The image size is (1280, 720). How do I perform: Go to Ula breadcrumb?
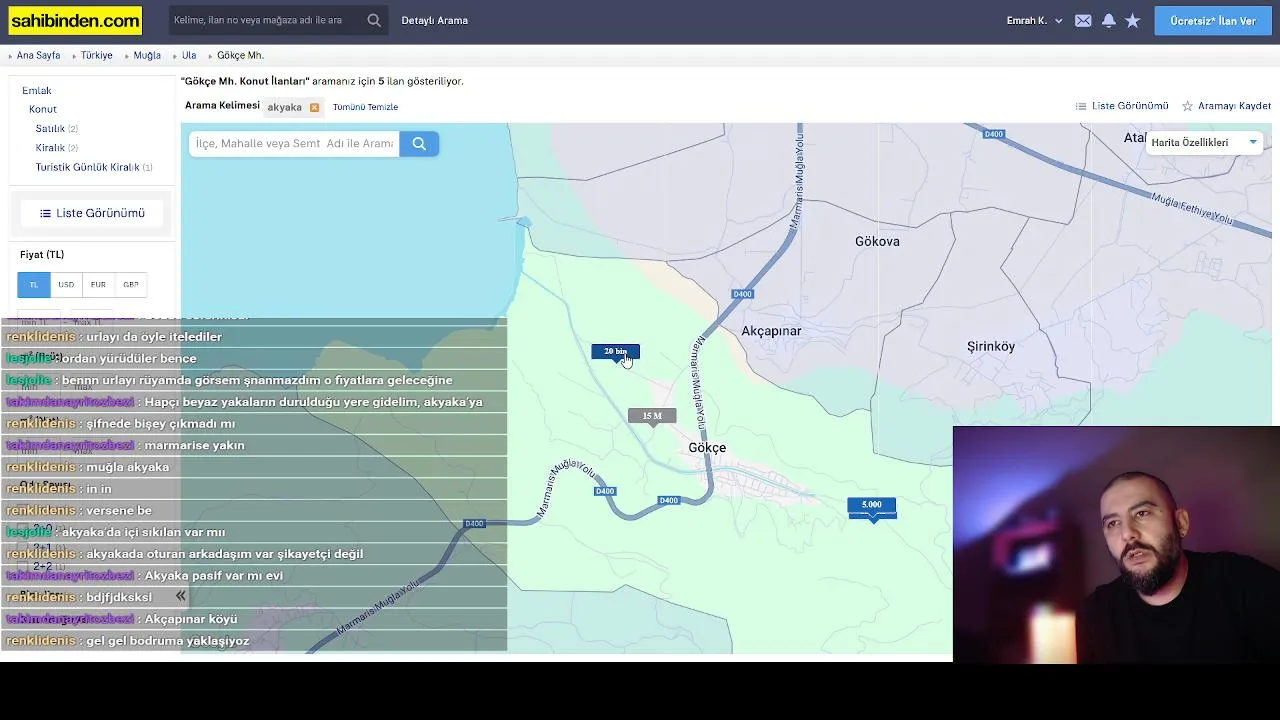click(189, 56)
